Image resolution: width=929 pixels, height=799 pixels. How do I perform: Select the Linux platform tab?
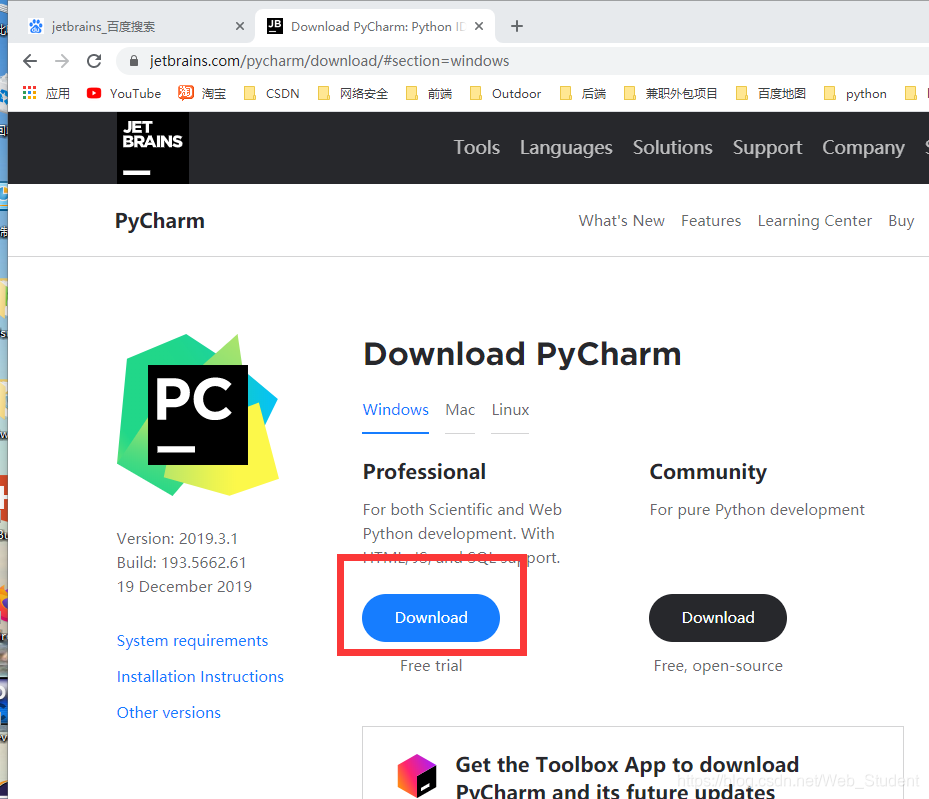[510, 410]
